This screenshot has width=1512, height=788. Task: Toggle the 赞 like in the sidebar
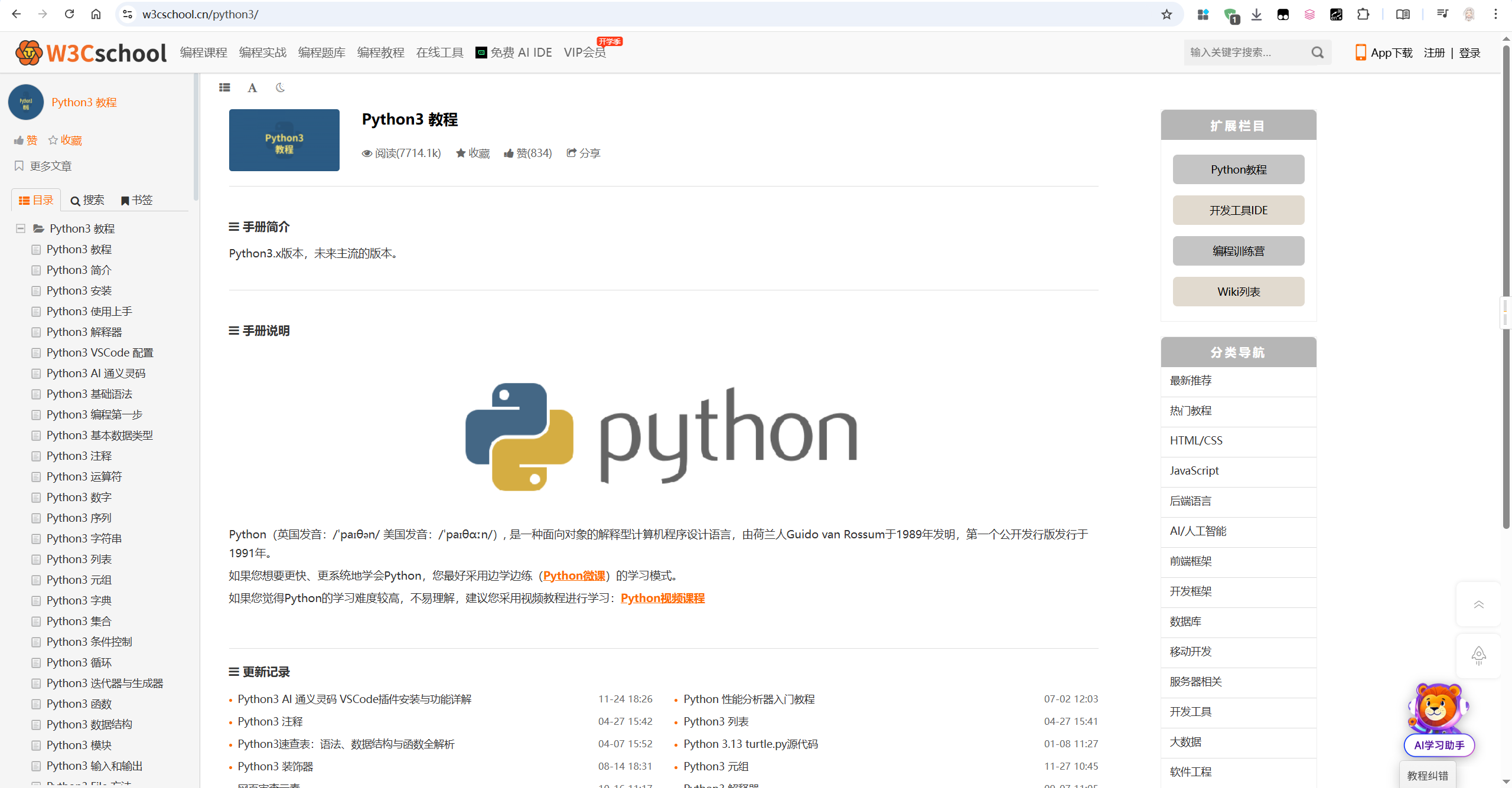(24, 140)
